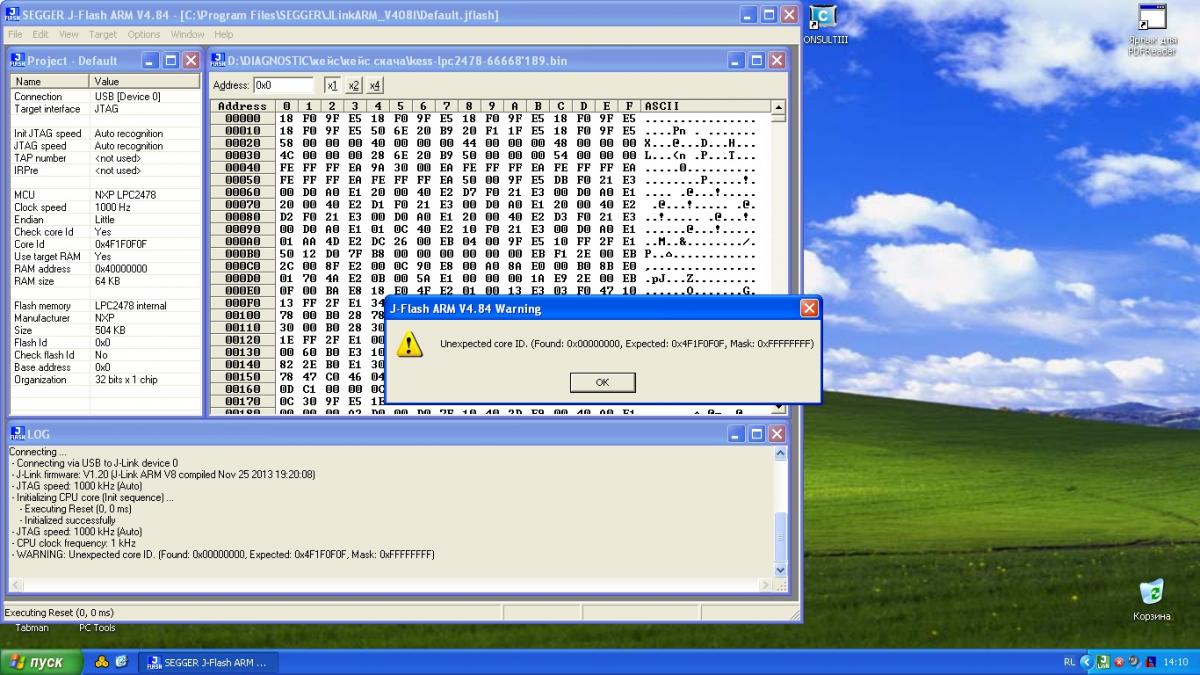
Task: Select the Organization '32 bits x 1 chip' value
Action: point(126,380)
